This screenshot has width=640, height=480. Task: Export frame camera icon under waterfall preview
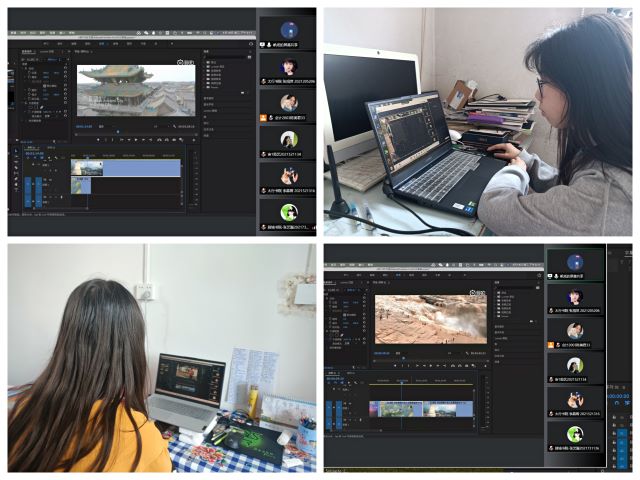467,366
